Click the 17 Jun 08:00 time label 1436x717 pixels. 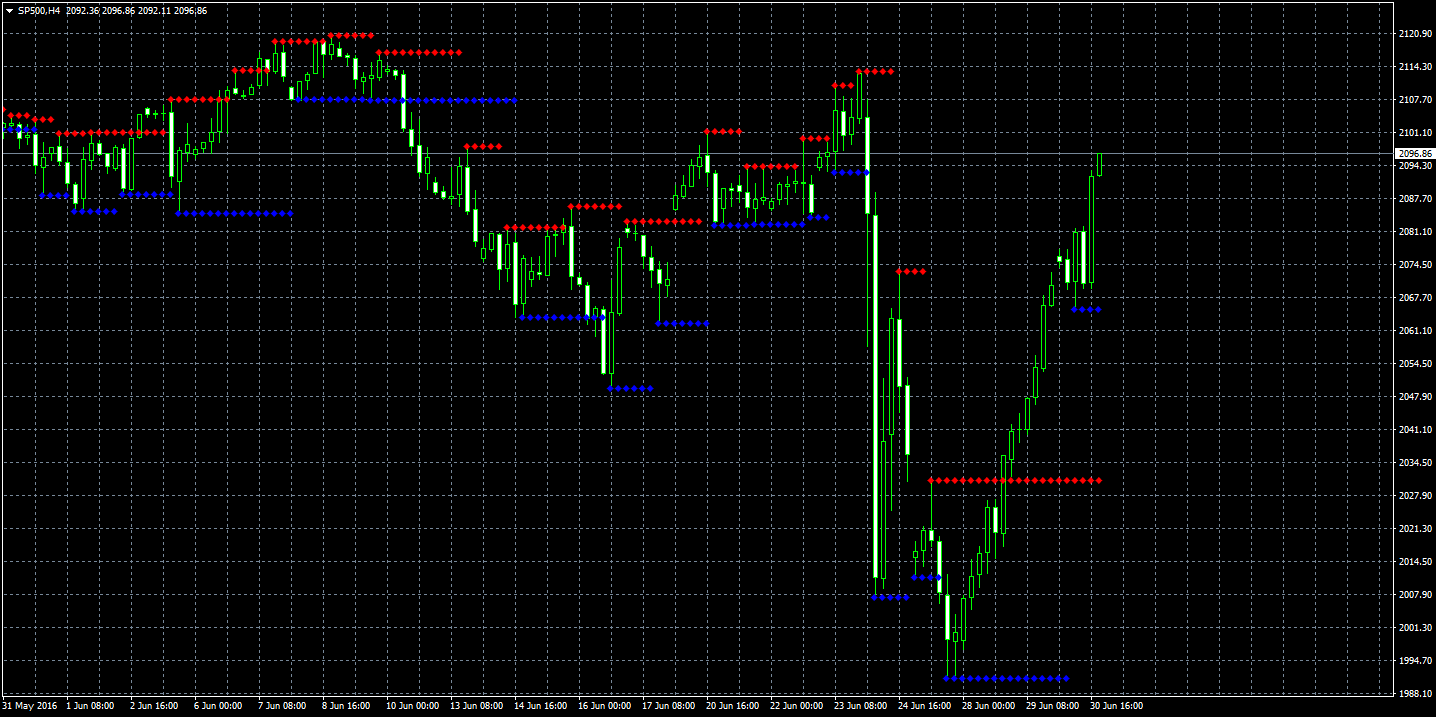pyautogui.click(x=668, y=706)
